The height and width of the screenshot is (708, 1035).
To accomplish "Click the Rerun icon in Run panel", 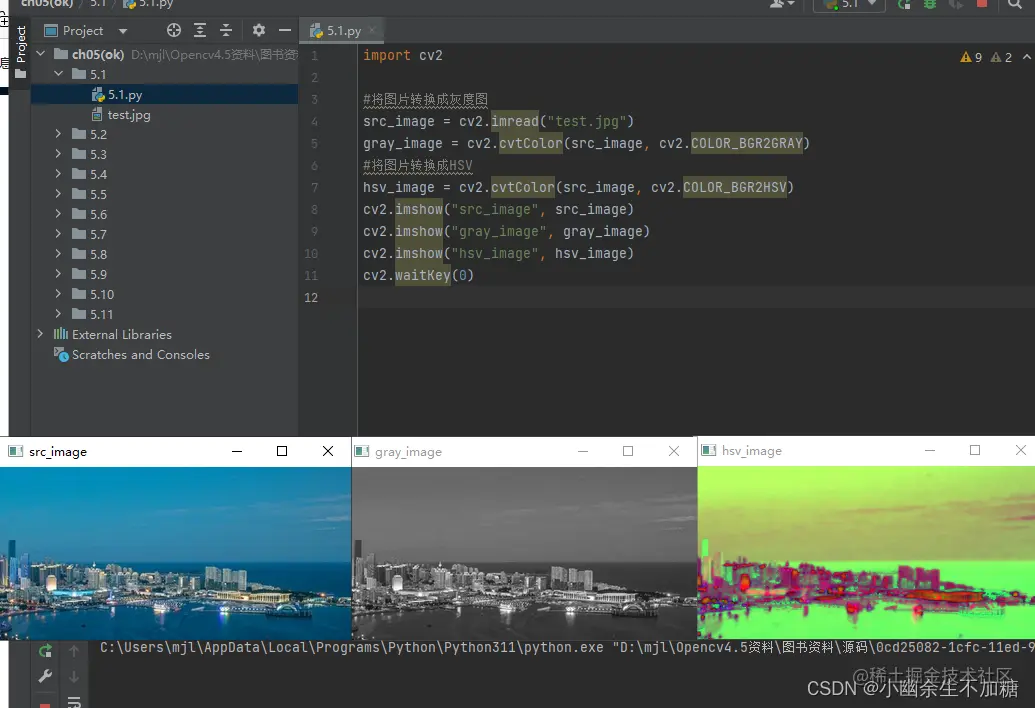I will (x=45, y=651).
